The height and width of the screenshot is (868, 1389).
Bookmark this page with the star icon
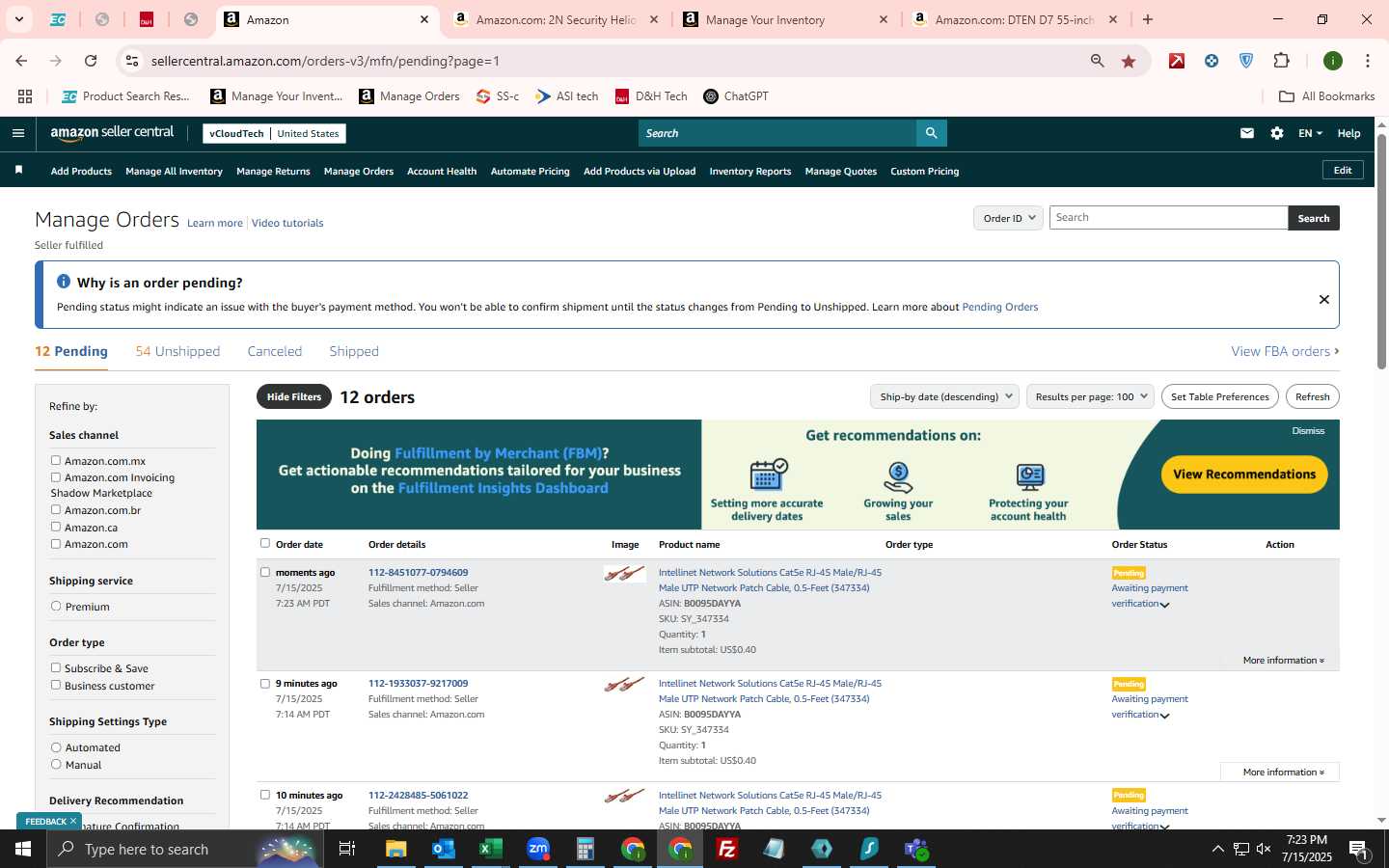point(1129,61)
